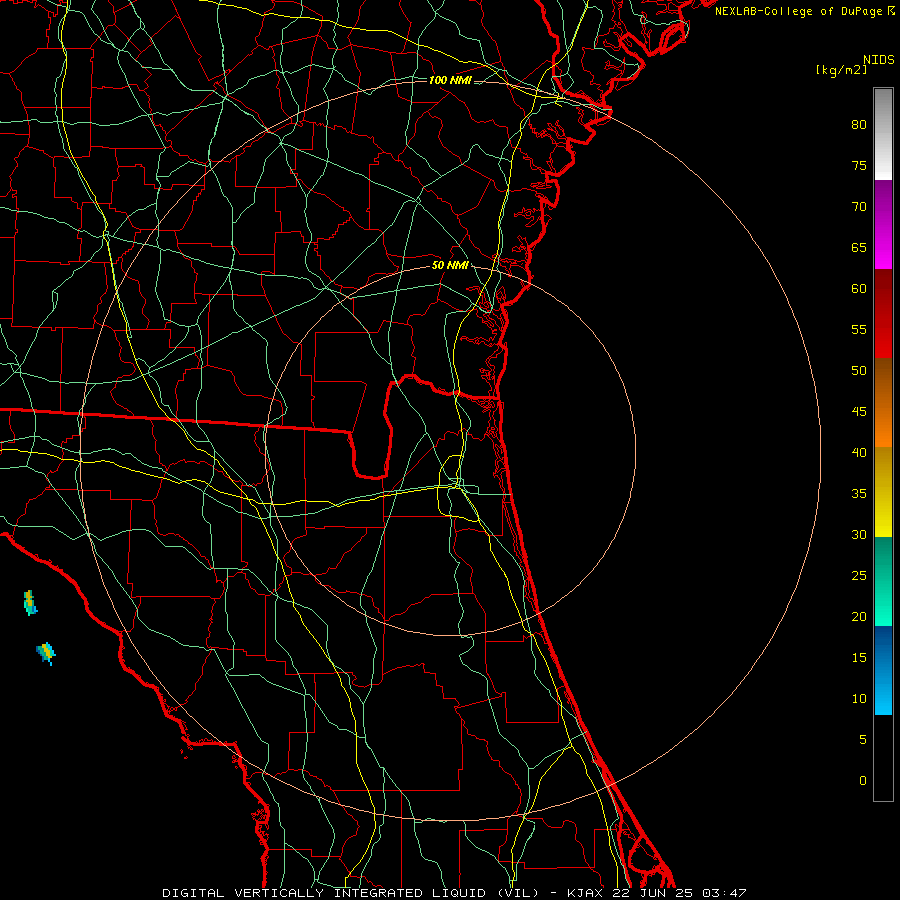Viewport: 900px width, 900px height.
Task: Pick the black bottom segment of the color bar
Action: coord(883,758)
